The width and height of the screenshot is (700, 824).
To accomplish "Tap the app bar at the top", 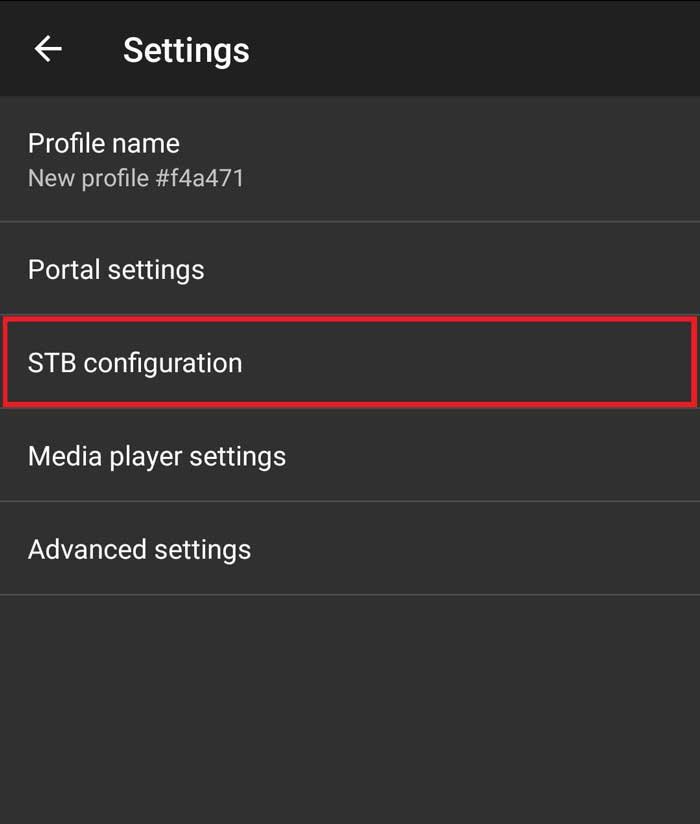I will [350, 47].
